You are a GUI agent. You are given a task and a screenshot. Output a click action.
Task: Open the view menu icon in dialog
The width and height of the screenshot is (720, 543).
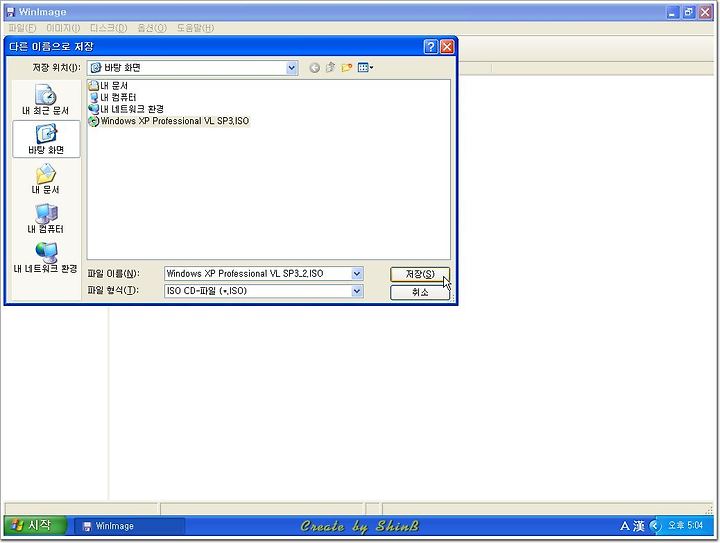pyautogui.click(x=366, y=68)
